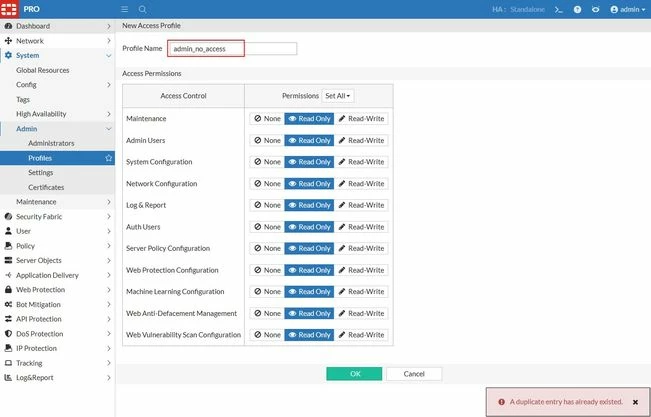This screenshot has width=651, height=417.
Task: Set Web Anti-Defacement Management to None
Action: point(267,313)
